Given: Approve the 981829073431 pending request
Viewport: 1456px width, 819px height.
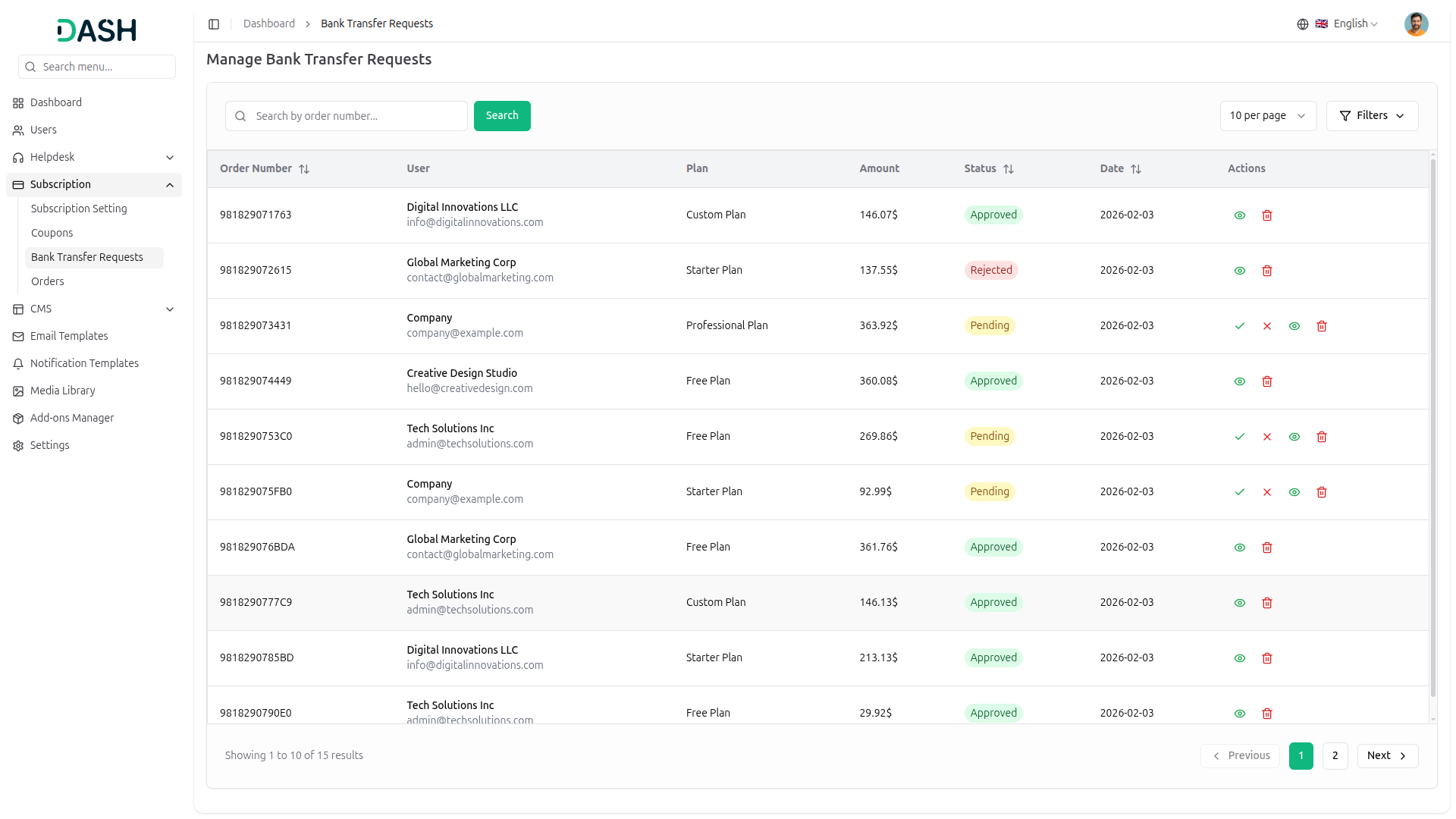Looking at the screenshot, I should 1239,326.
